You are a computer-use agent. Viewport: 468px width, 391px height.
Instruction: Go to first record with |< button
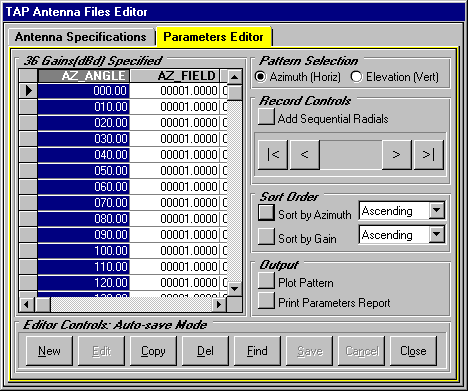tap(273, 155)
